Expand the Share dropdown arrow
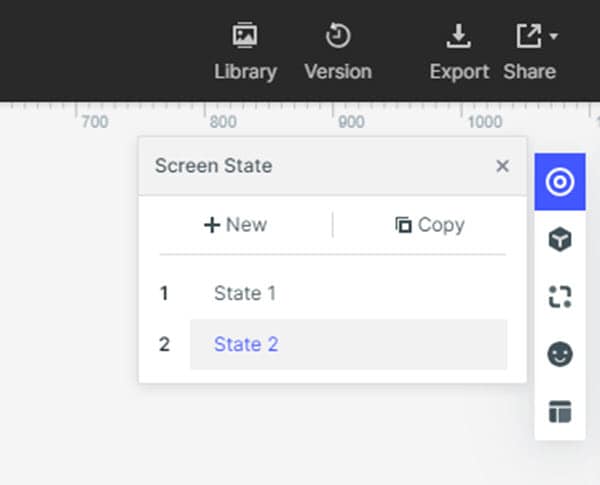Image resolution: width=600 pixels, height=485 pixels. click(554, 37)
